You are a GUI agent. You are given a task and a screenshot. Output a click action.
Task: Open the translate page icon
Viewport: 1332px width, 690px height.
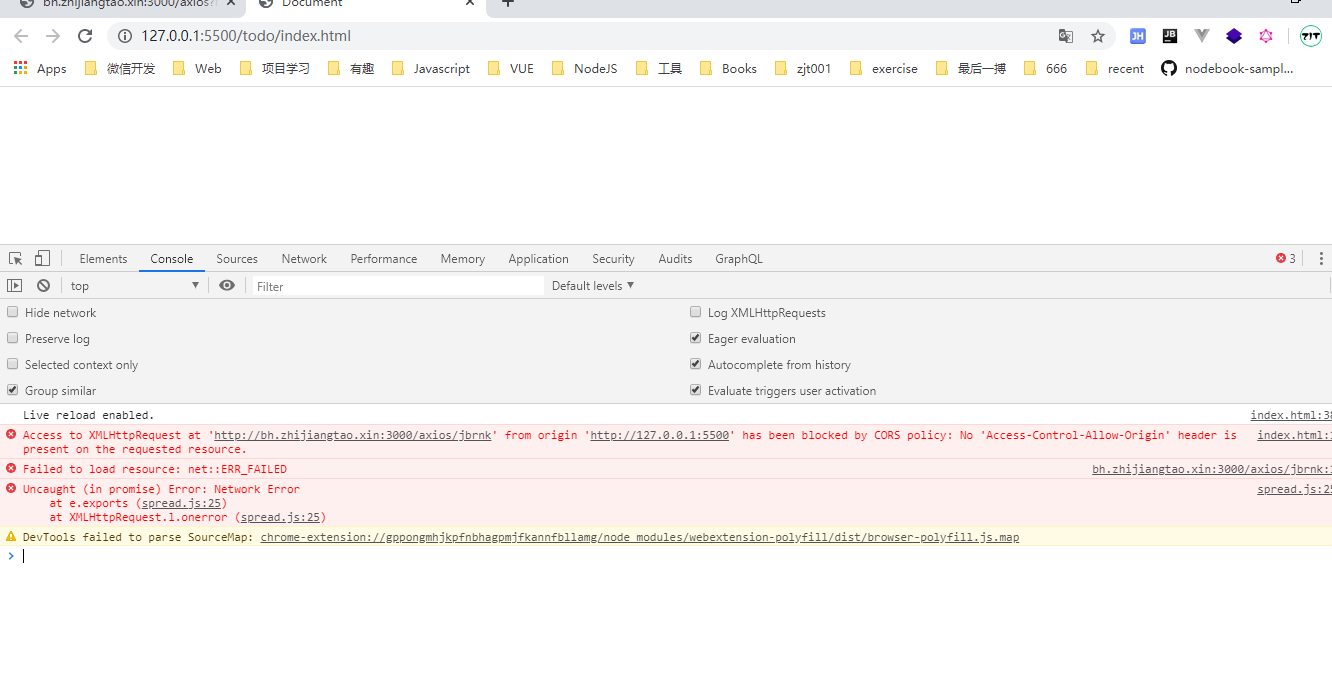(x=1066, y=36)
